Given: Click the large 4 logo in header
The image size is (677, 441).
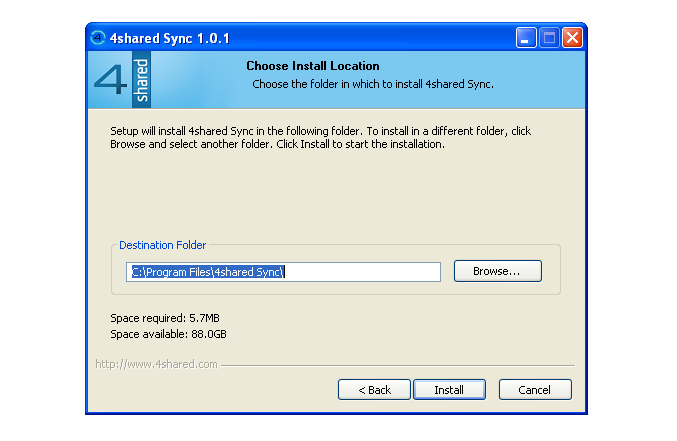Looking at the screenshot, I should [110, 80].
